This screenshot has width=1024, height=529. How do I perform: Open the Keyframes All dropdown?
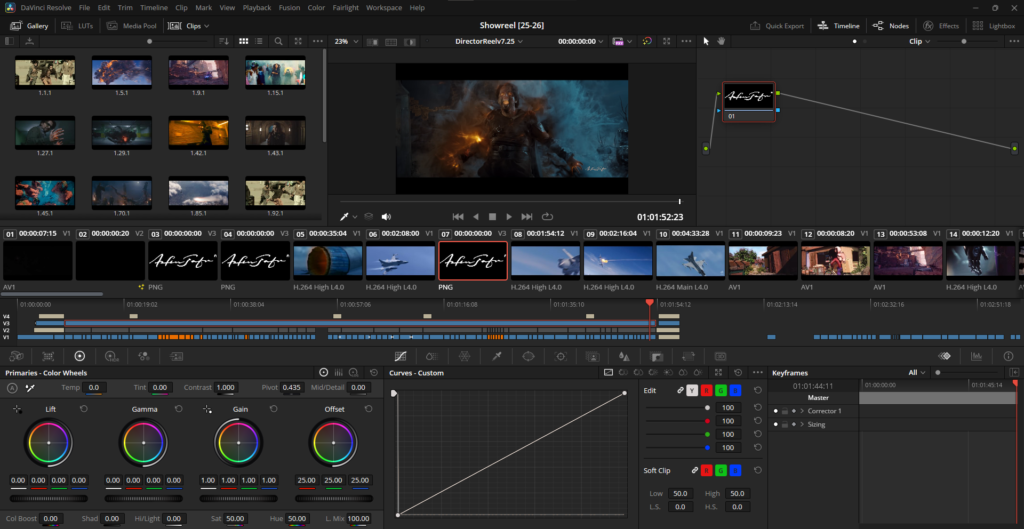pos(916,372)
